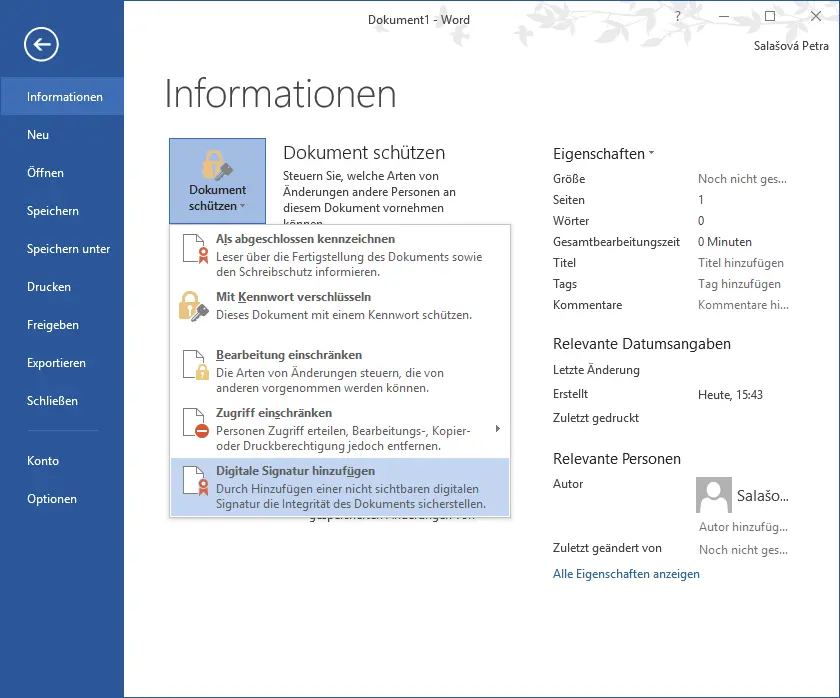The width and height of the screenshot is (840, 698).
Task: Expand Zugriff einschränken submenu arrow
Action: tap(498, 429)
